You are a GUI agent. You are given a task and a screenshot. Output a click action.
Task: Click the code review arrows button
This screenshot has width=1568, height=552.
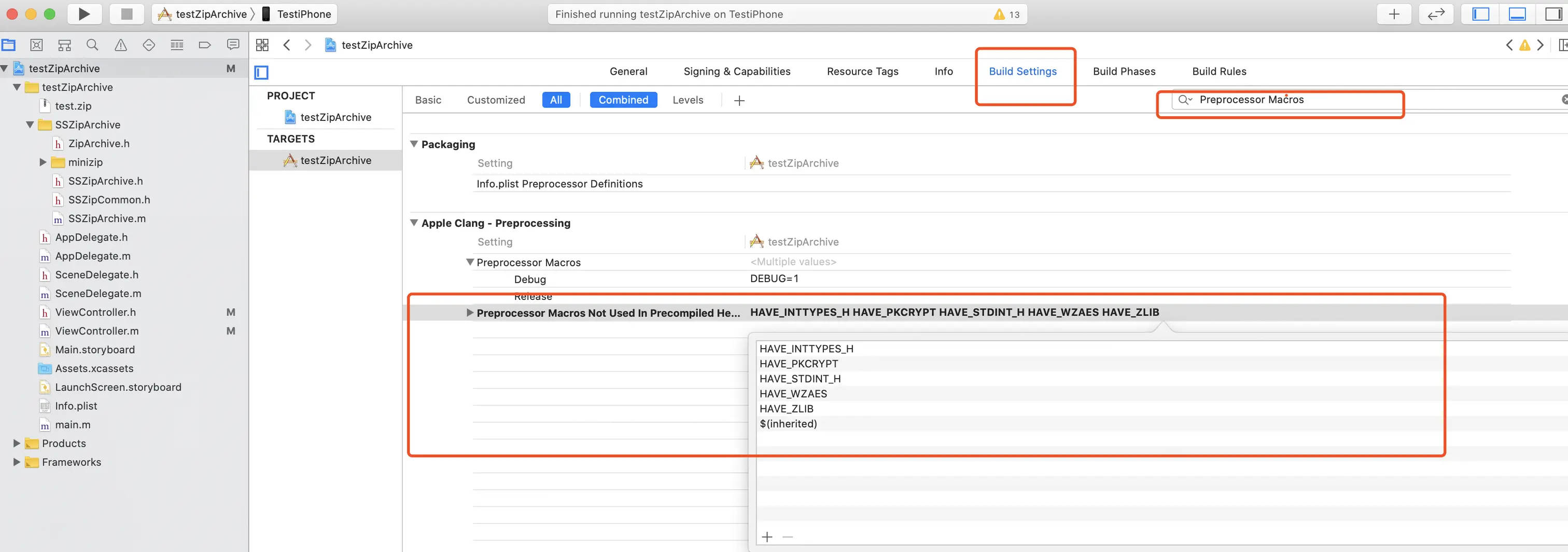1436,14
